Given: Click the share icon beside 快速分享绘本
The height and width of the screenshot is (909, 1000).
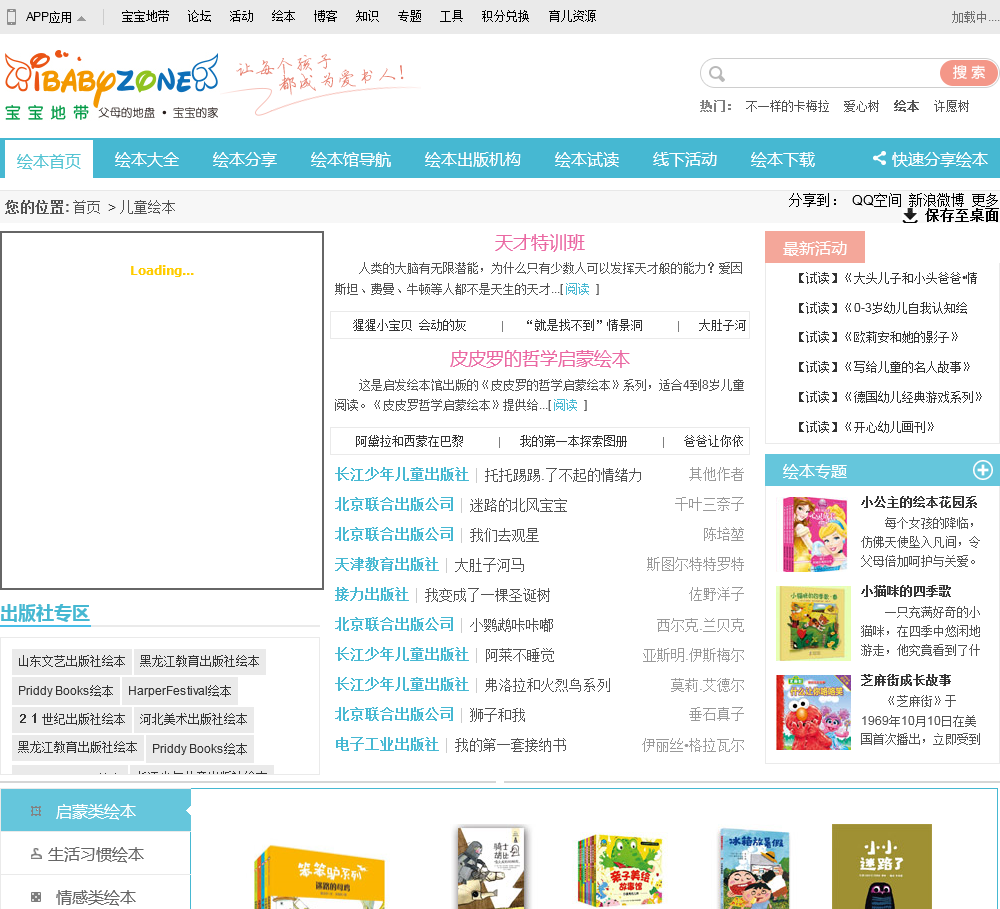Looking at the screenshot, I should (x=879, y=159).
